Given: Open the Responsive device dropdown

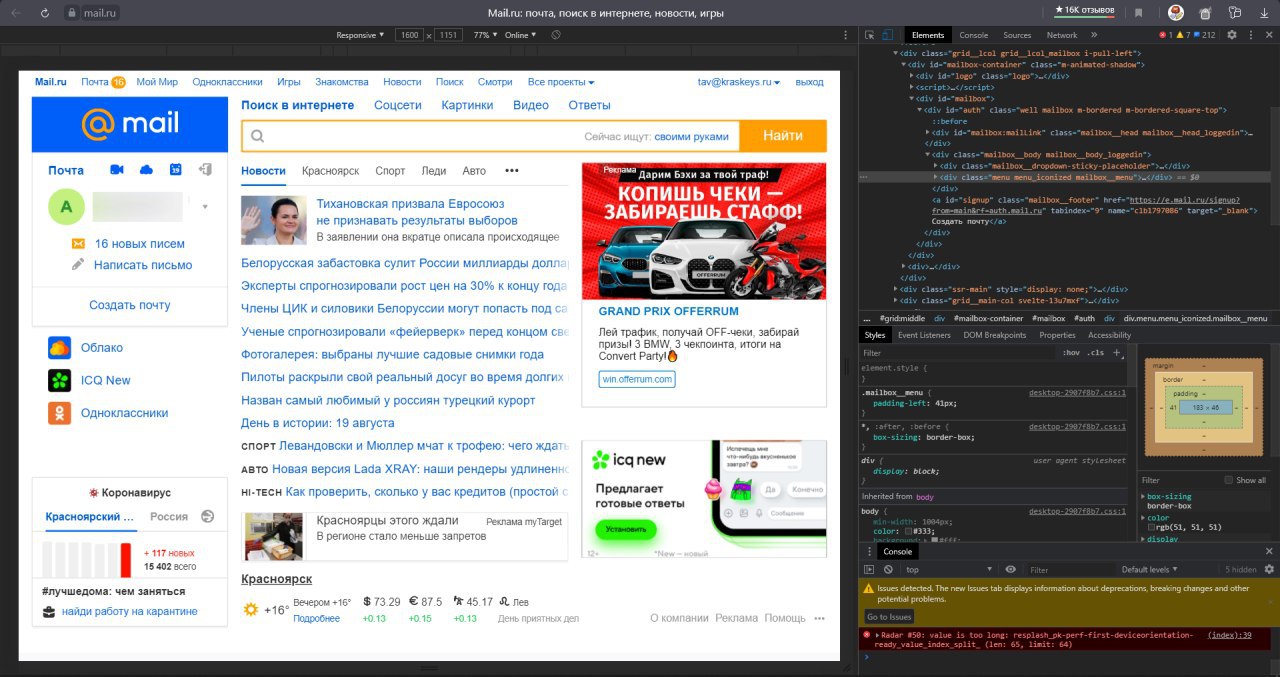Looking at the screenshot, I should tap(360, 35).
